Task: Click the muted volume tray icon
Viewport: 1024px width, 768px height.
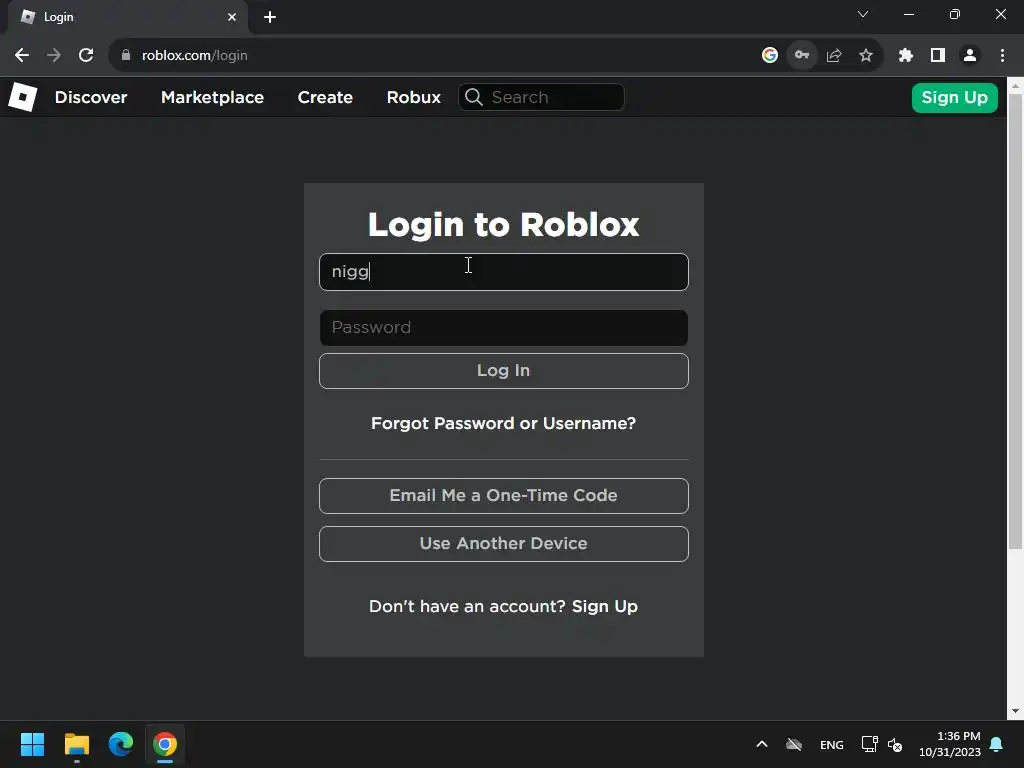Action: pos(895,744)
